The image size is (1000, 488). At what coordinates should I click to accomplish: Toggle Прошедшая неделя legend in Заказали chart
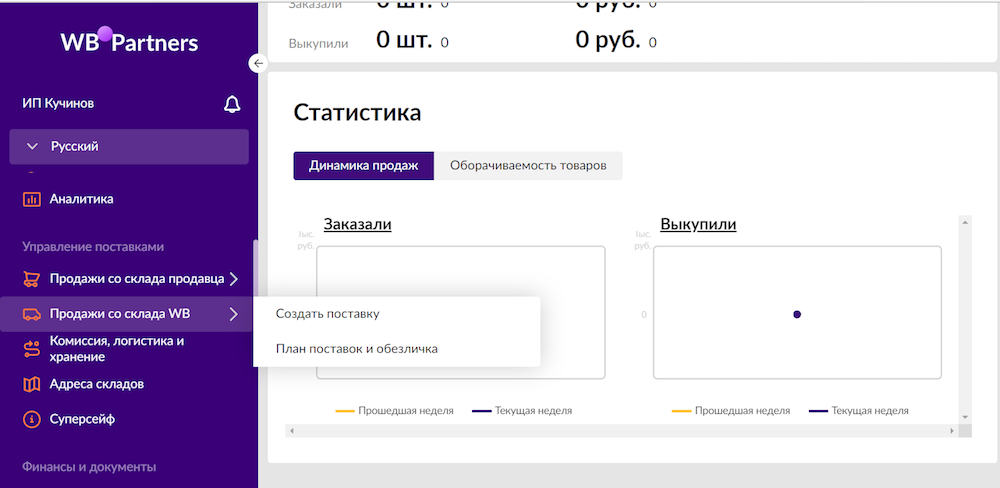coord(395,411)
